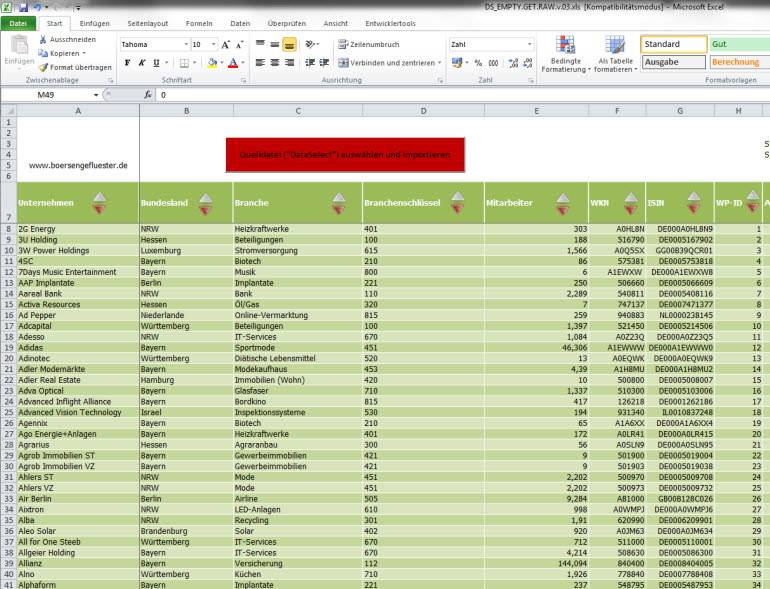Viewport: 770px width, 589px height.
Task: Toggle centered horizontal text alignment
Action: tap(275, 62)
